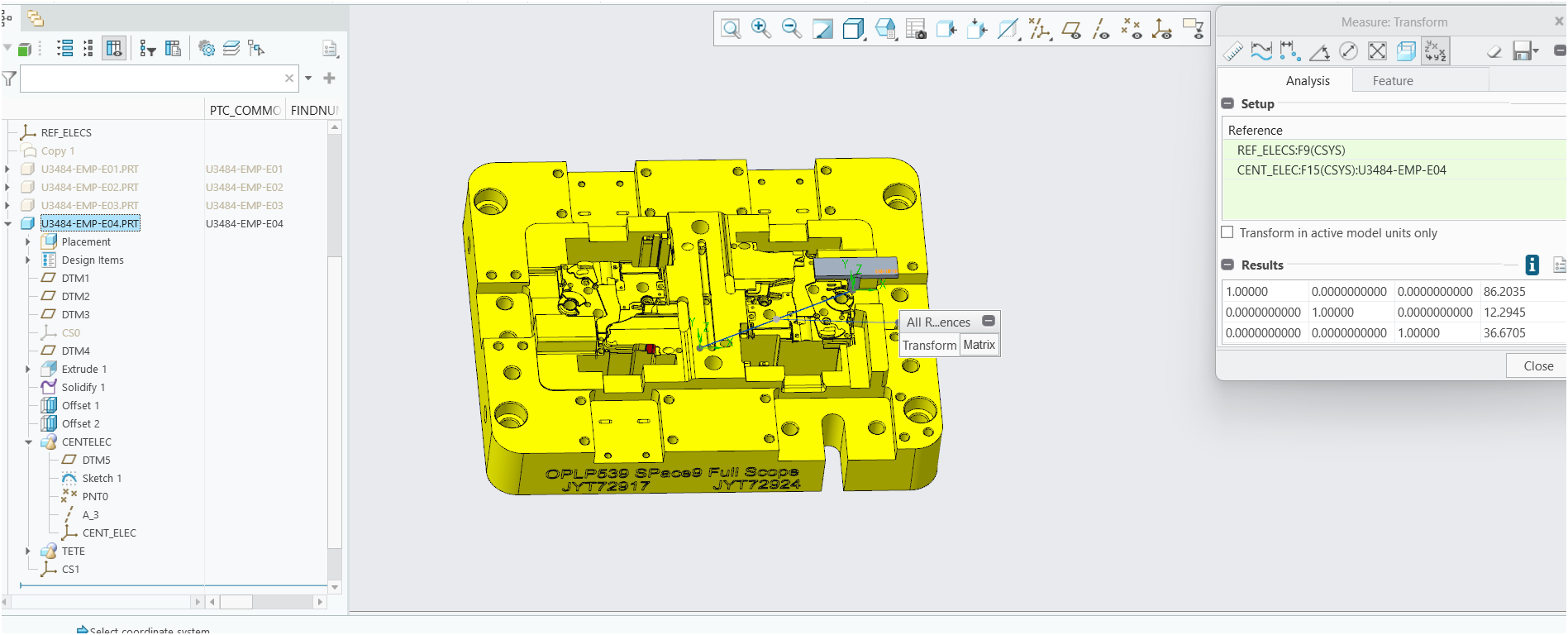Click the Zoom In magnifier icon
Image resolution: width=1568 pixels, height=635 pixels.
(x=760, y=29)
